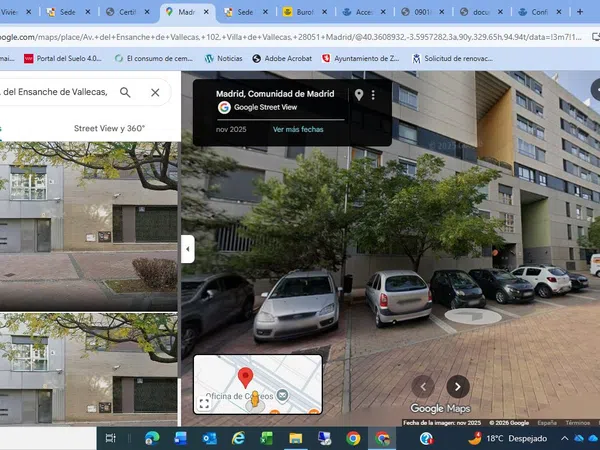Close the 'Burof' browser tab

[x=324, y=12]
